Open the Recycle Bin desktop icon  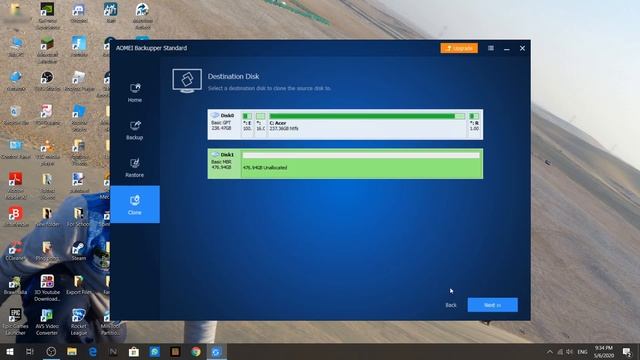(x=16, y=114)
